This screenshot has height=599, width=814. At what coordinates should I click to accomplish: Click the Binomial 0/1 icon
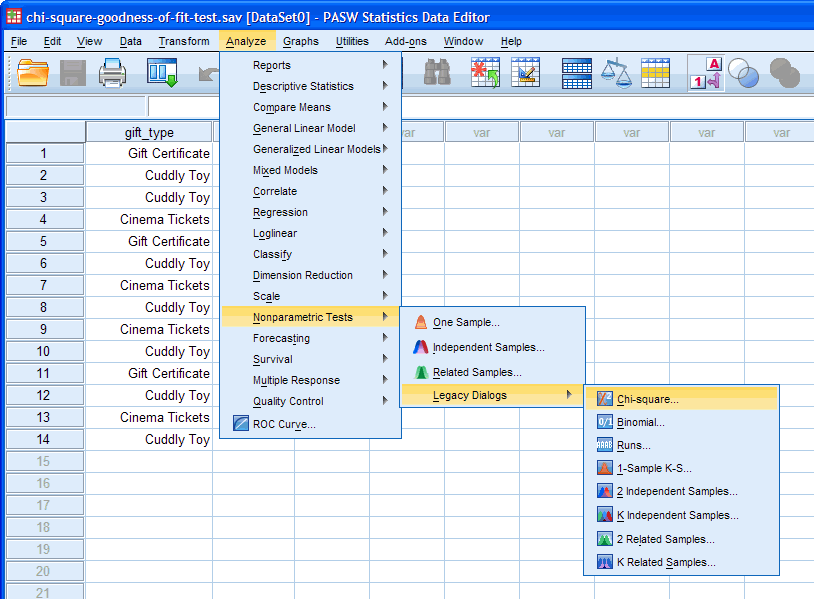pos(604,422)
